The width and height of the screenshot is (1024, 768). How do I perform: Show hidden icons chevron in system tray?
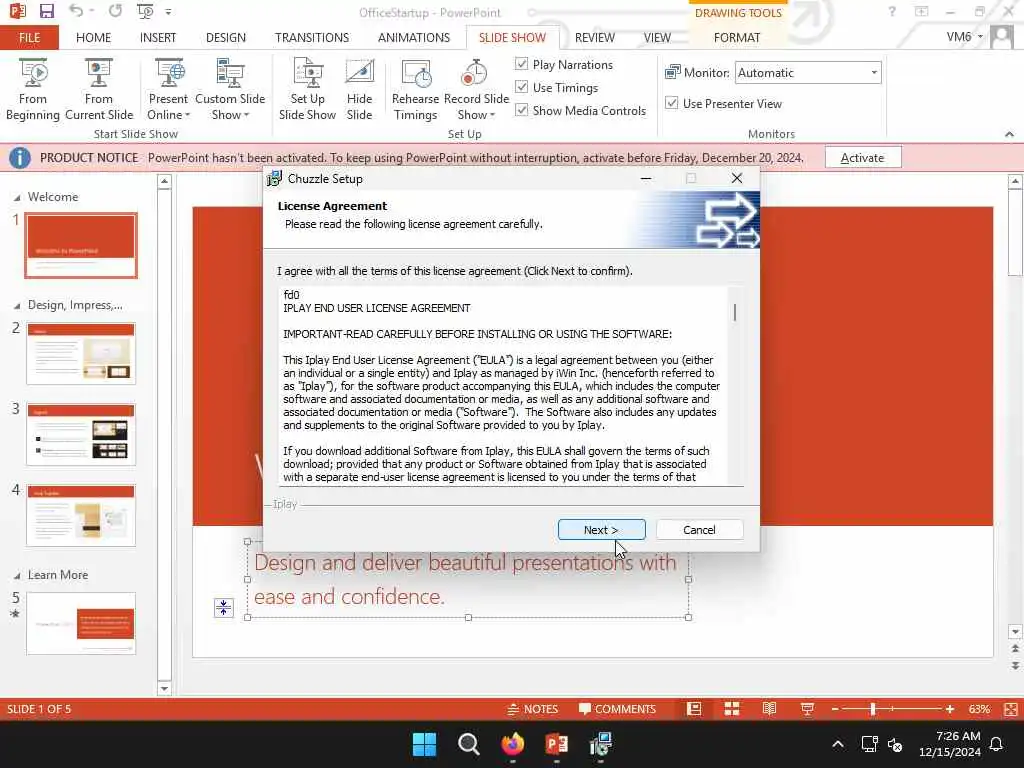point(838,744)
